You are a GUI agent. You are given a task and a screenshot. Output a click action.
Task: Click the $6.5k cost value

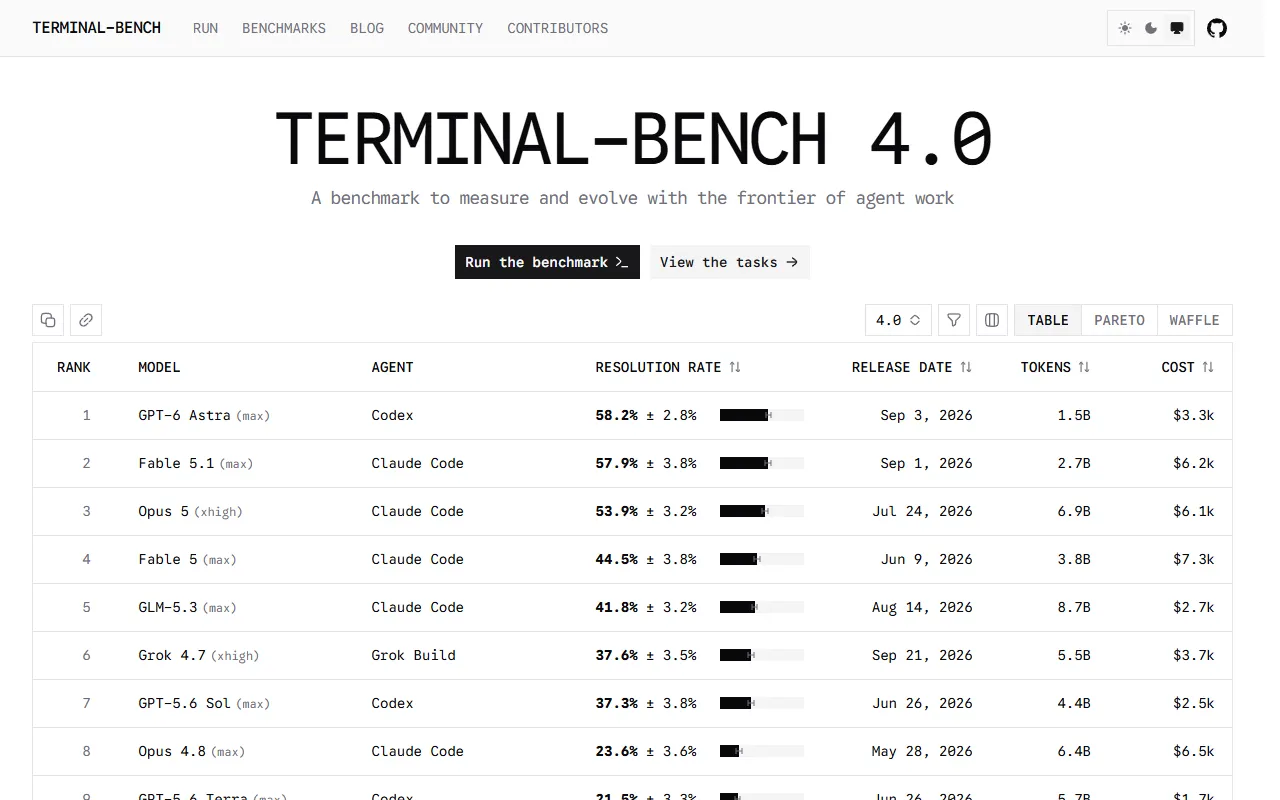point(1194,751)
